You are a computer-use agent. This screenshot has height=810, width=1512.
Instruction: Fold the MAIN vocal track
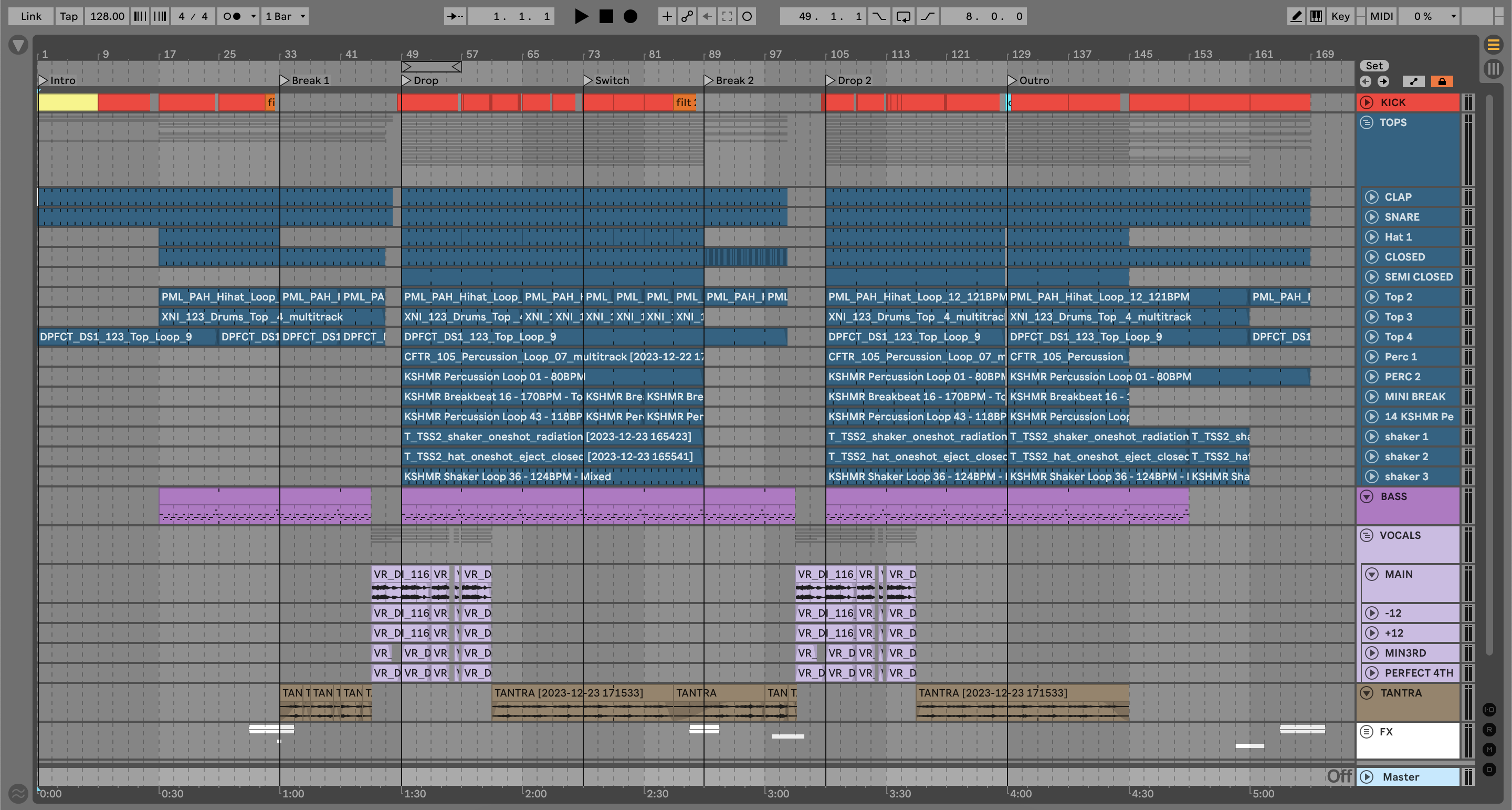tap(1372, 575)
